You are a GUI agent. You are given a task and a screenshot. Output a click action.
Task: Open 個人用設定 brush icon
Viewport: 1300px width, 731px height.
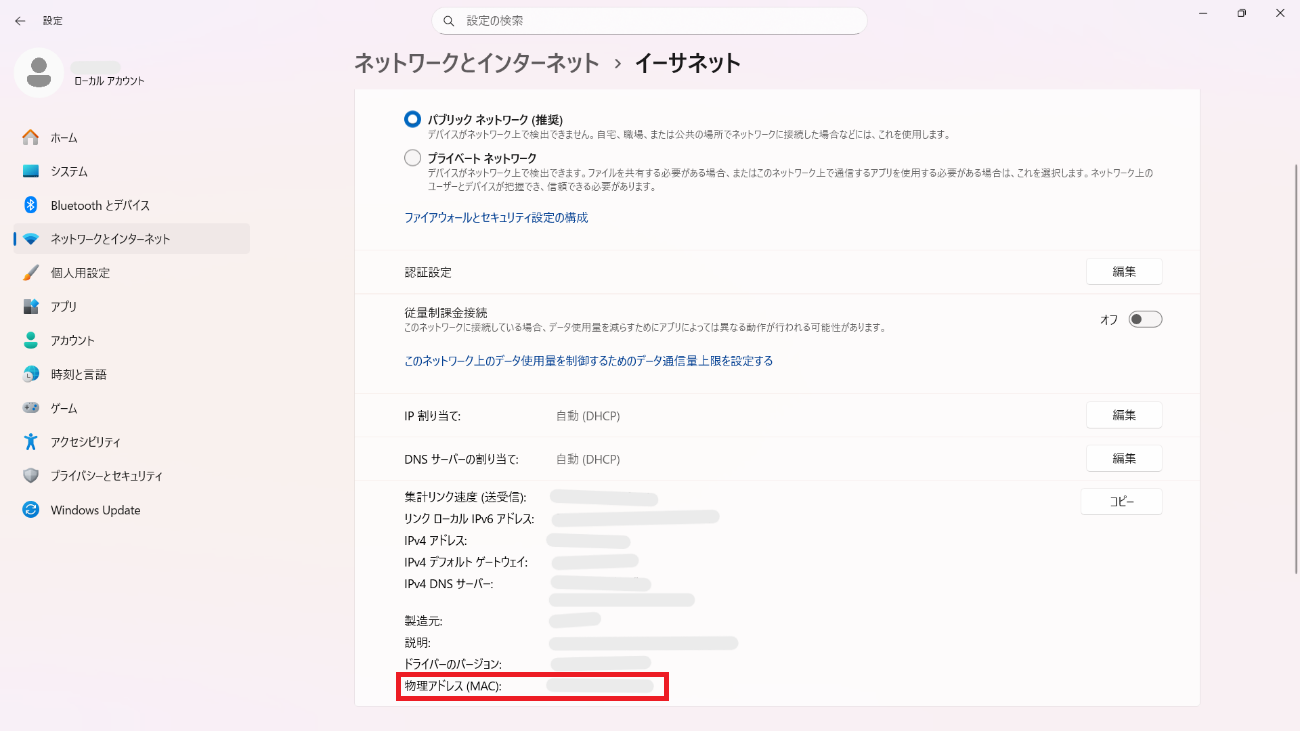31,273
